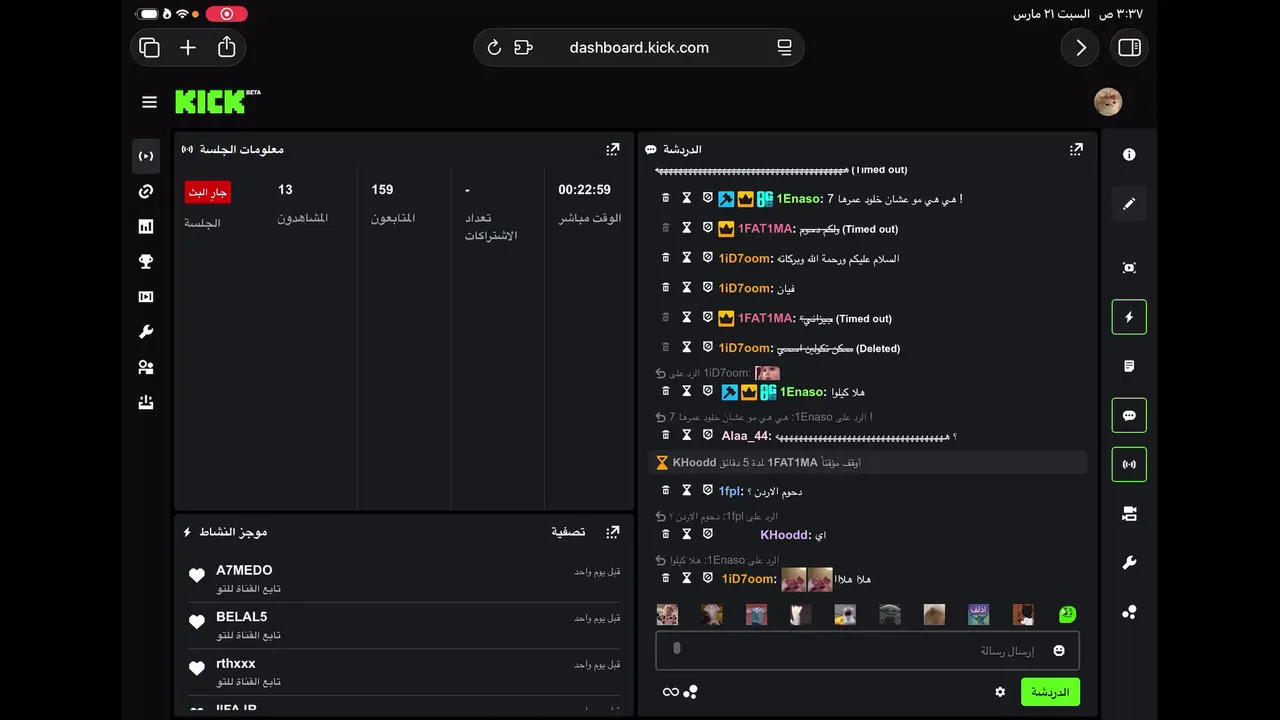Click the info icon in the right sidebar
Image resolution: width=1280 pixels, height=720 pixels.
pyautogui.click(x=1129, y=155)
